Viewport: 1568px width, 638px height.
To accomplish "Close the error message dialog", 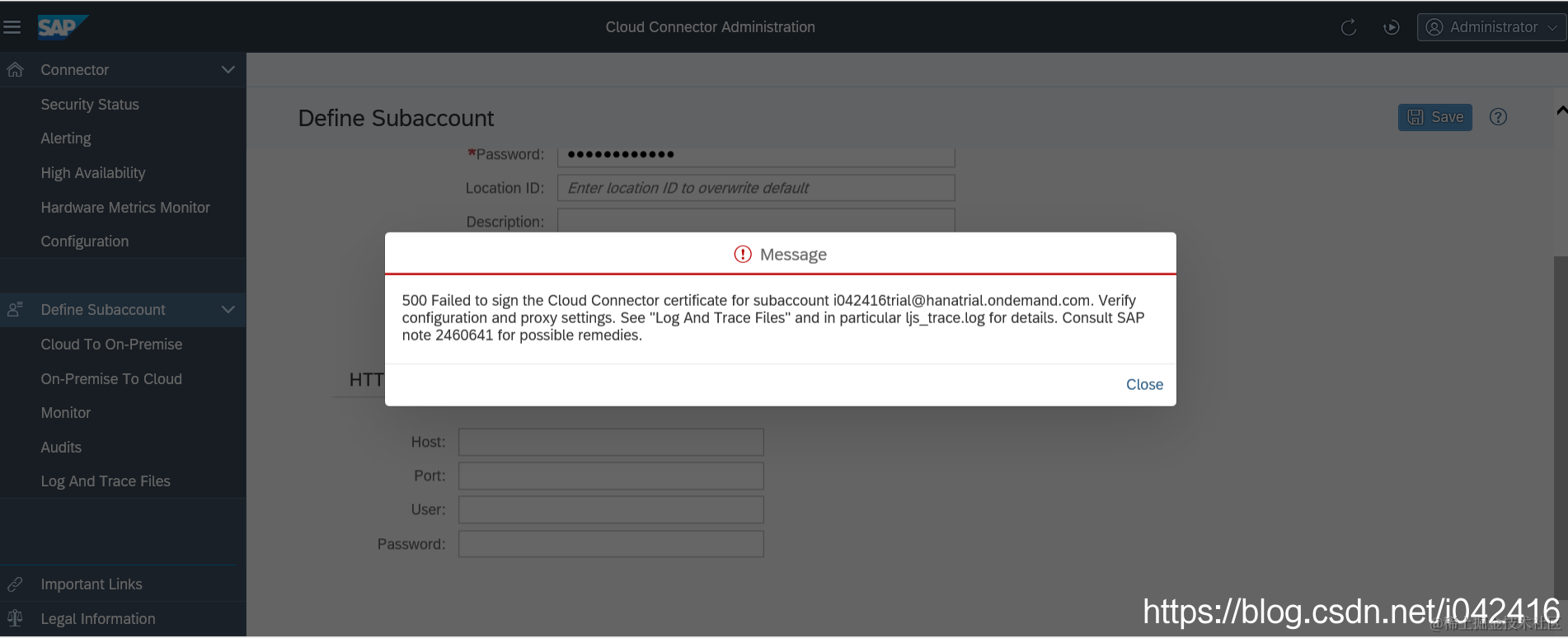I will (1144, 384).
